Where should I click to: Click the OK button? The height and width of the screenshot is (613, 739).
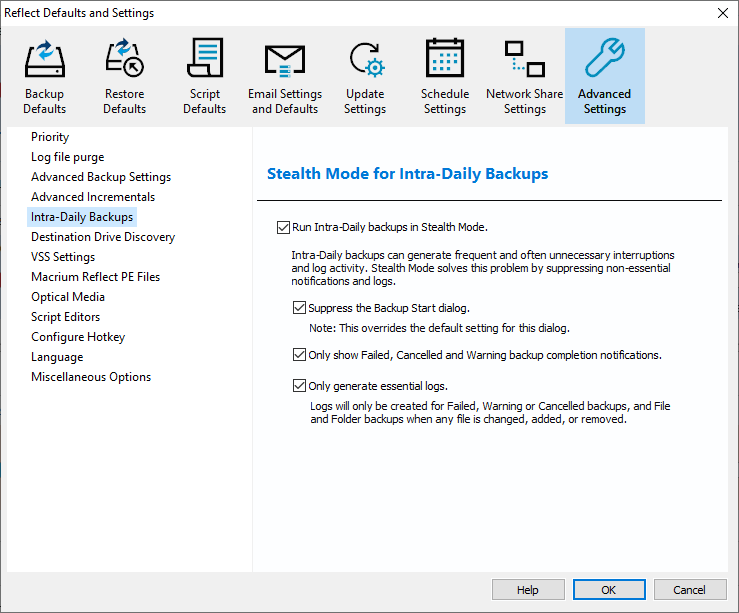click(x=608, y=590)
